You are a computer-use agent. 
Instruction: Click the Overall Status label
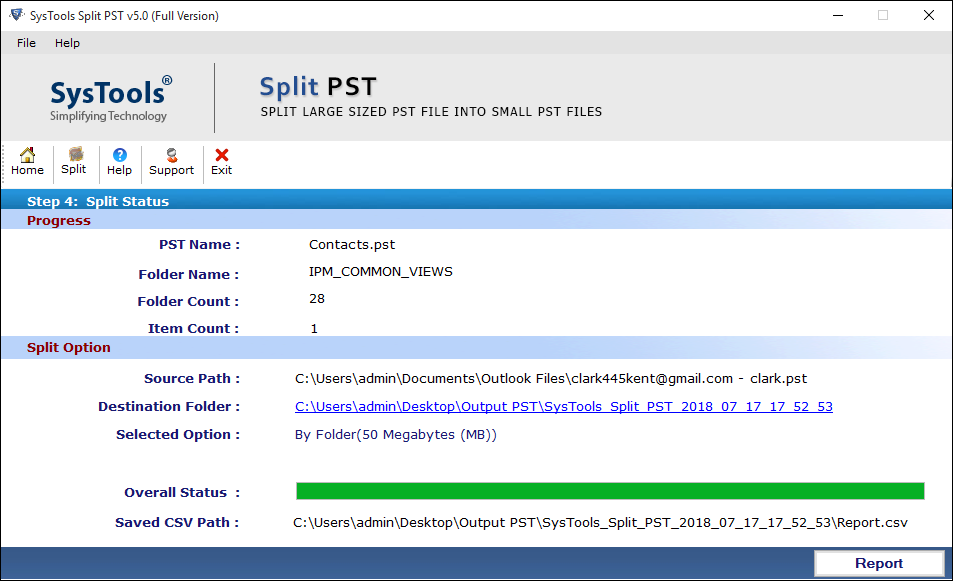coord(182,492)
